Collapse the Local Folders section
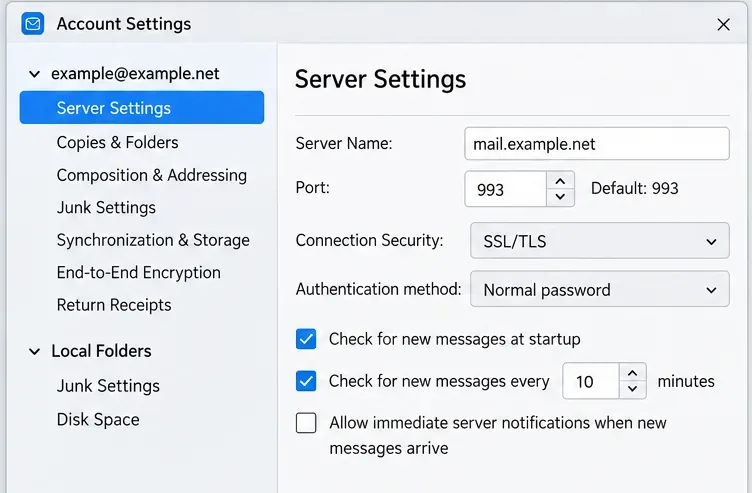This screenshot has width=752, height=493. tap(35, 352)
